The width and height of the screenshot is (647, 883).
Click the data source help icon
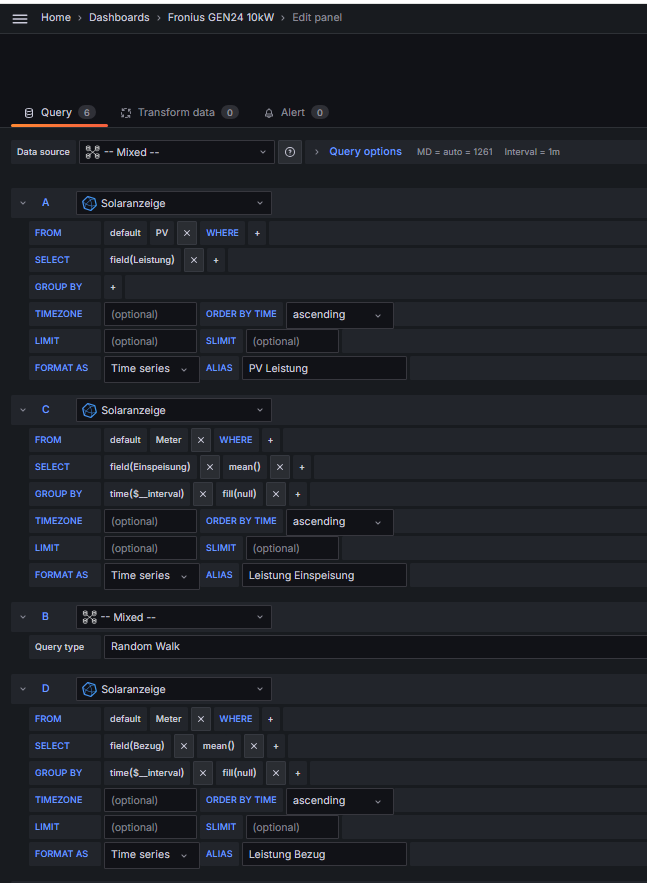pos(290,152)
